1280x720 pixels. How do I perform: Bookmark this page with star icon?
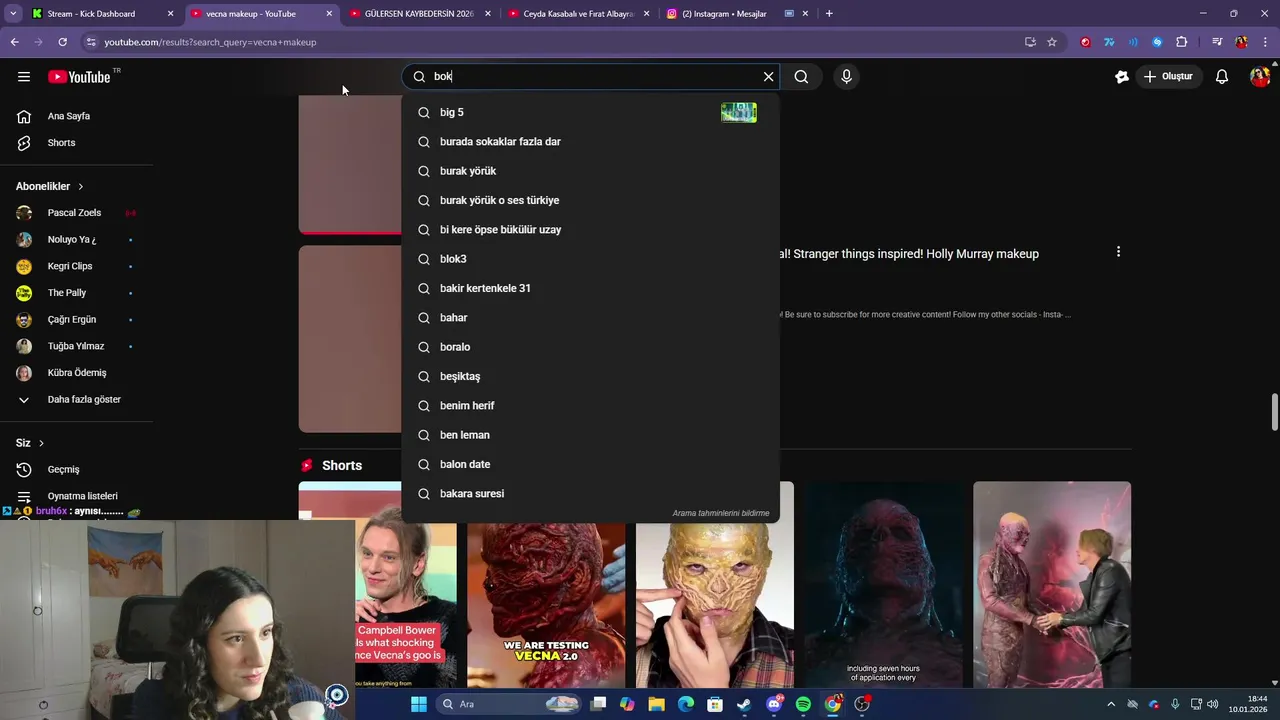(1052, 42)
